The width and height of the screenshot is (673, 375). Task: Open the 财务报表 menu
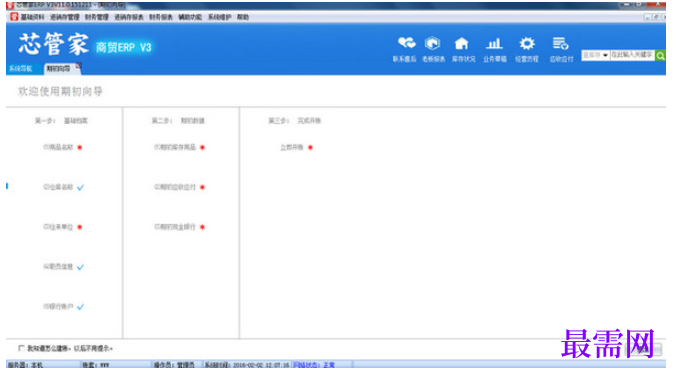tap(161, 17)
